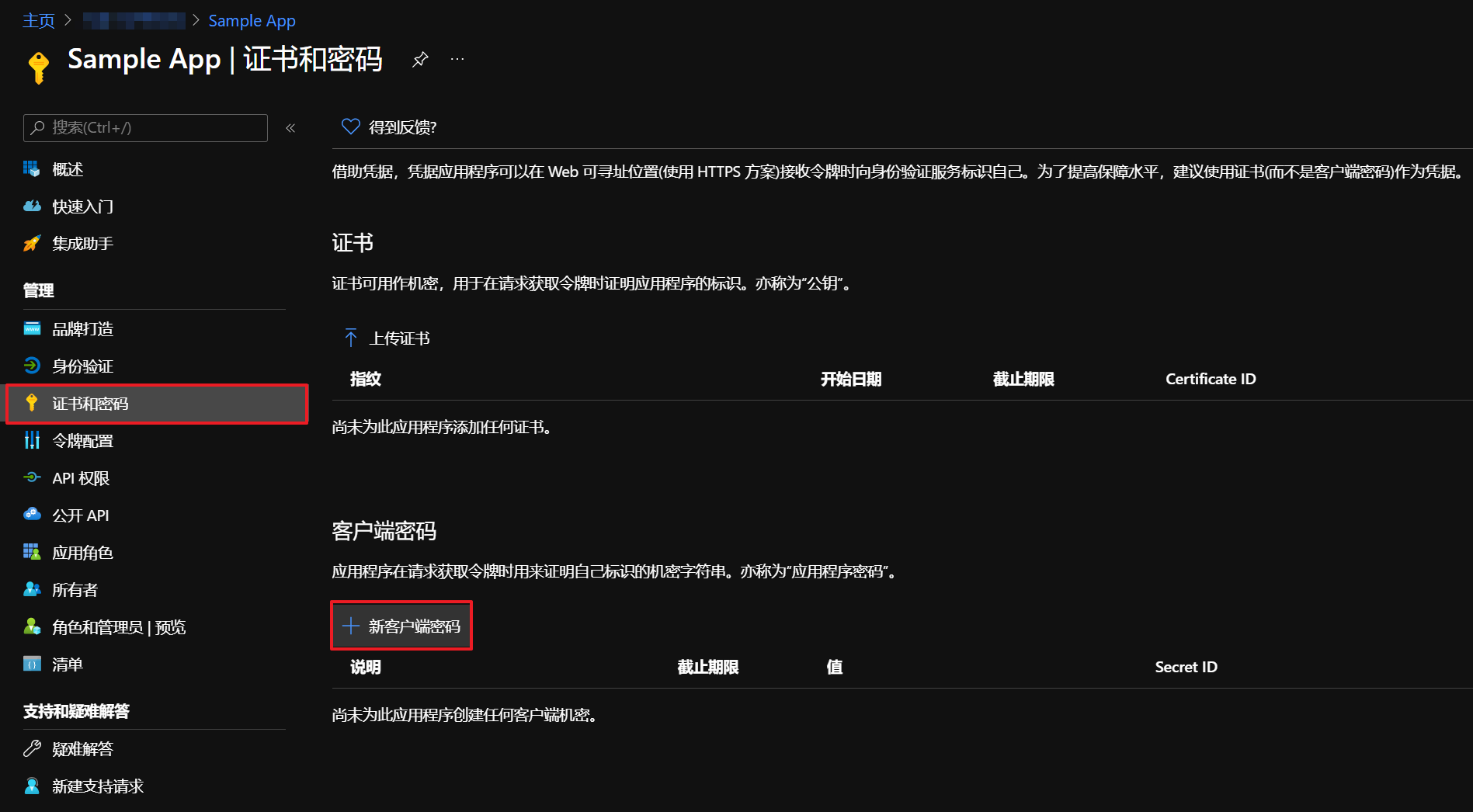Open 概述 overview menu item
This screenshot has width=1473, height=812.
[68, 169]
